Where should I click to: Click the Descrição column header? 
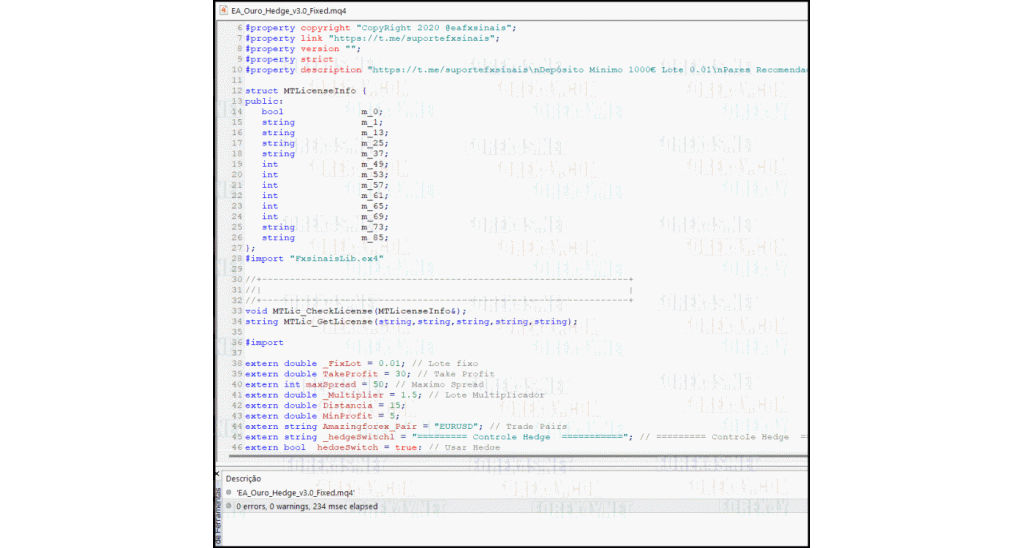(x=244, y=478)
